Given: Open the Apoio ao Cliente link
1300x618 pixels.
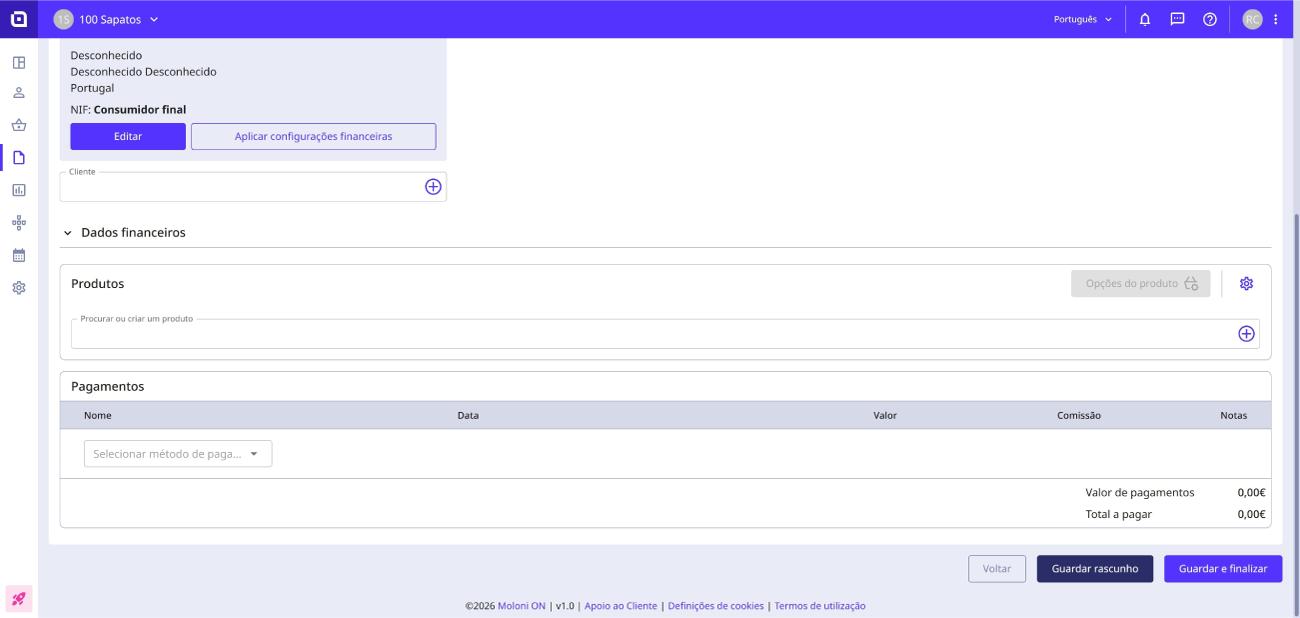Looking at the screenshot, I should coord(621,606).
